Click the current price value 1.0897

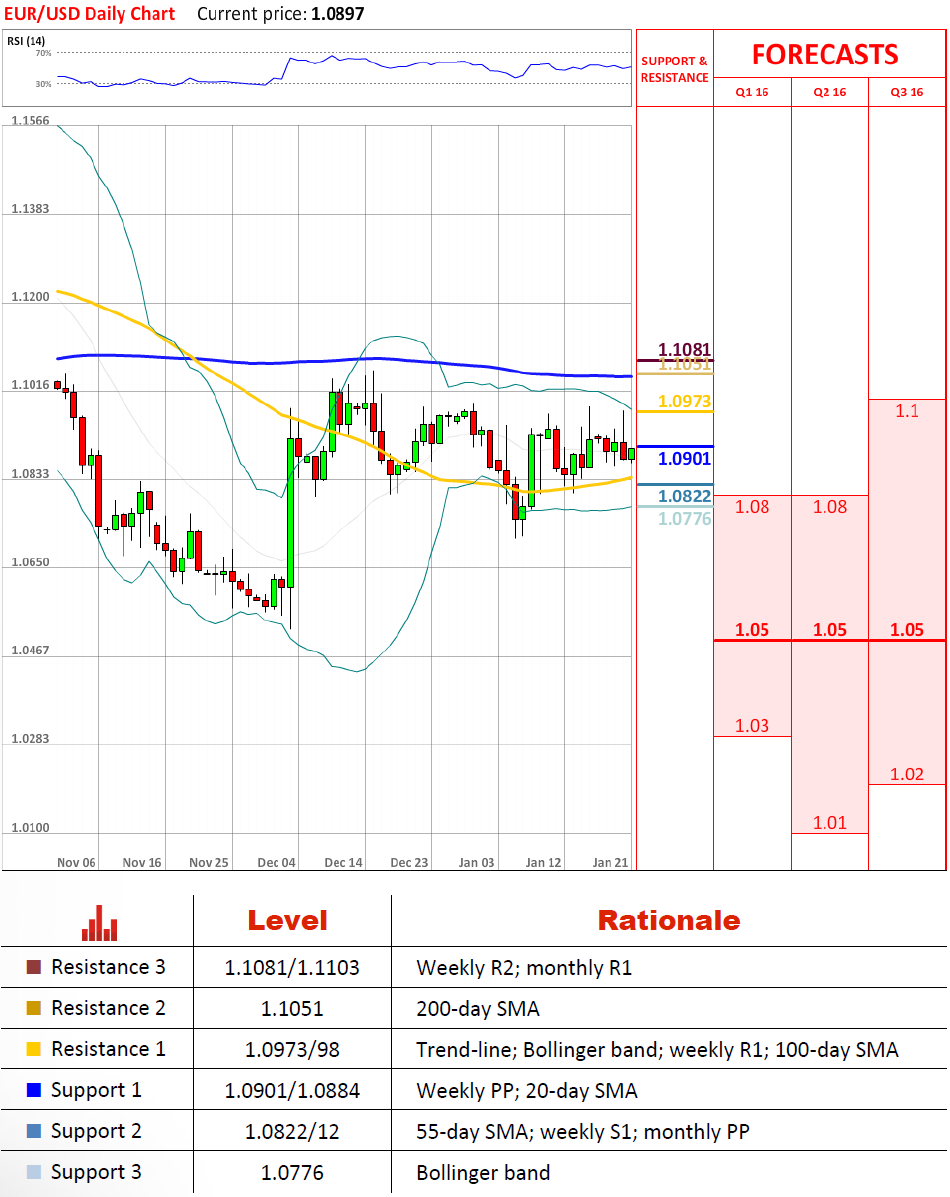338,14
